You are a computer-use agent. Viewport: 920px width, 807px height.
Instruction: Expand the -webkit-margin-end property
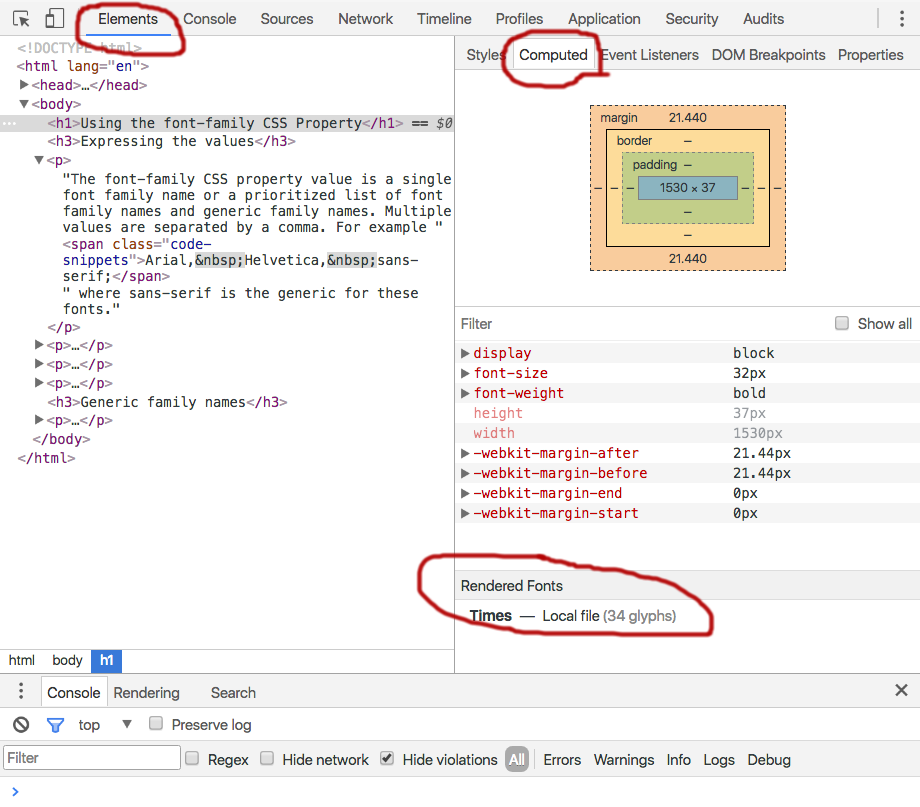pos(465,493)
